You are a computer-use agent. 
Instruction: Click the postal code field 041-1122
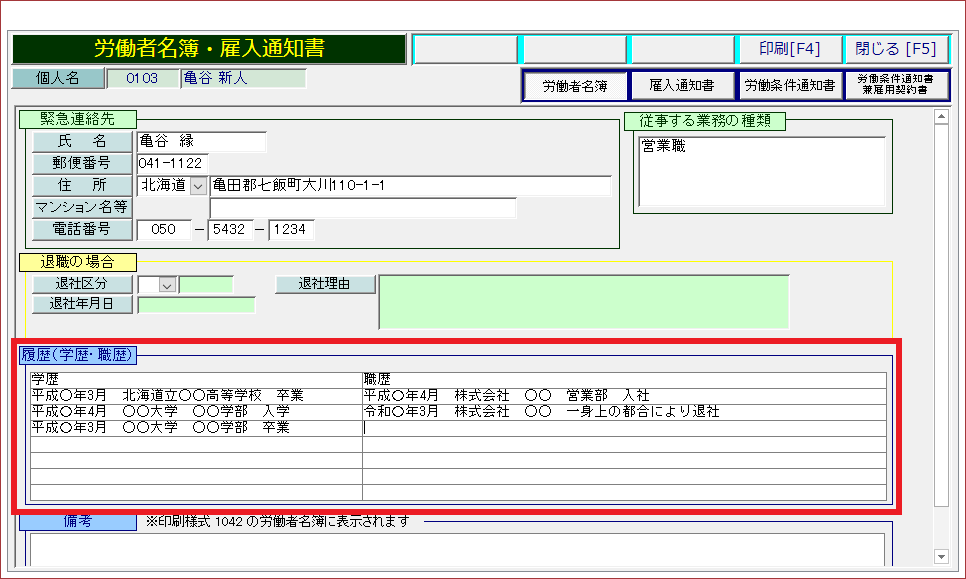click(x=172, y=164)
